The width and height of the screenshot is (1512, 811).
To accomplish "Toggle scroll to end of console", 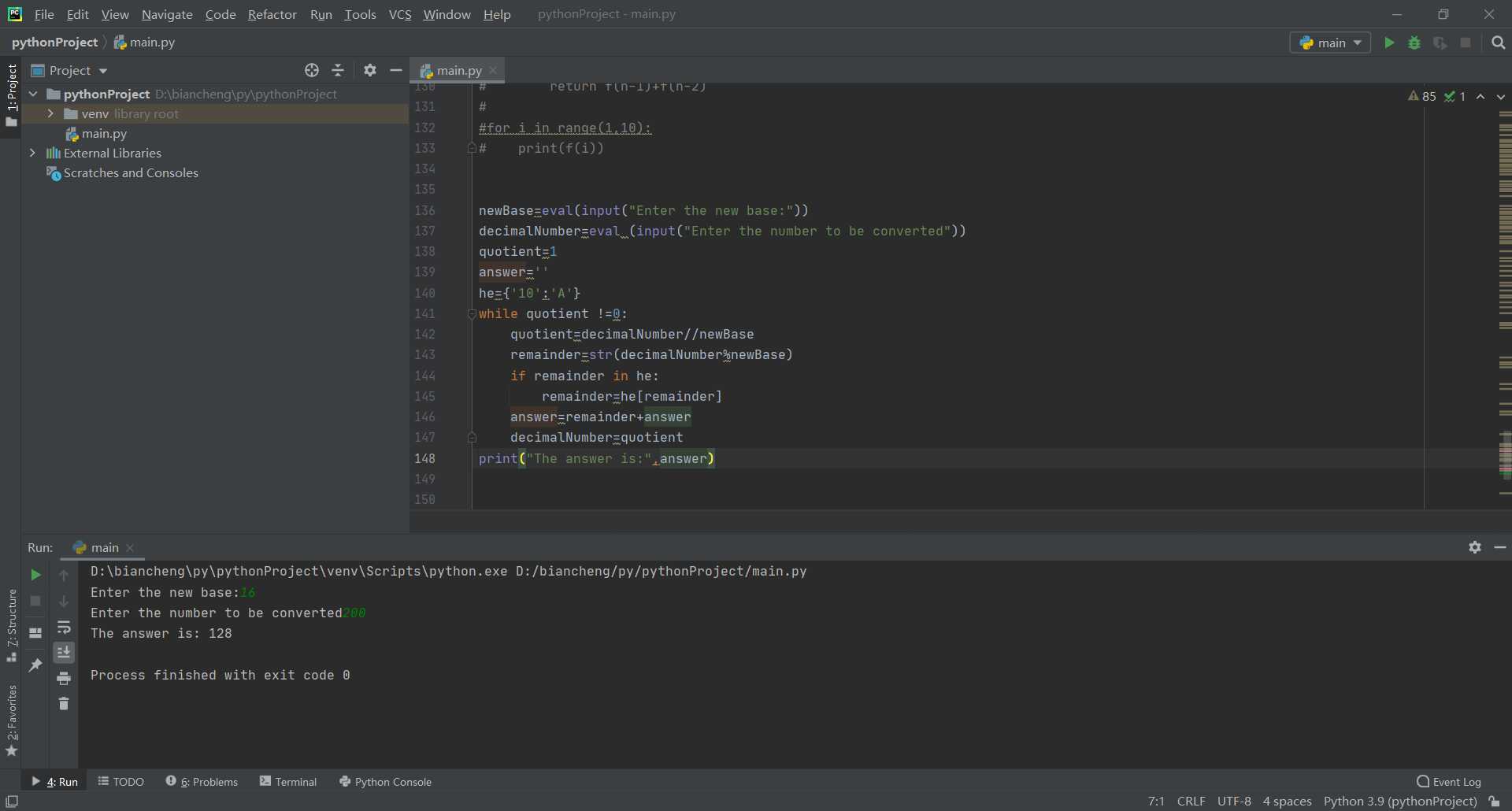I will tap(64, 652).
